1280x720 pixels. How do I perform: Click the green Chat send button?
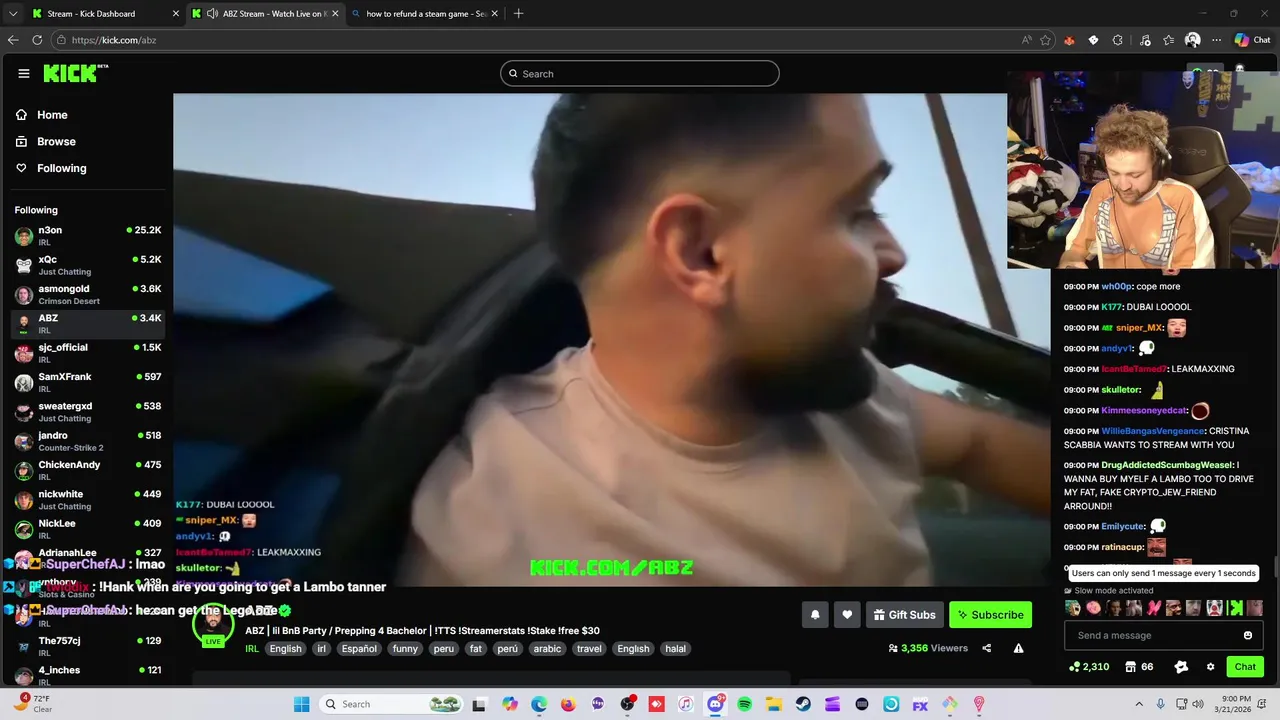click(x=1245, y=667)
